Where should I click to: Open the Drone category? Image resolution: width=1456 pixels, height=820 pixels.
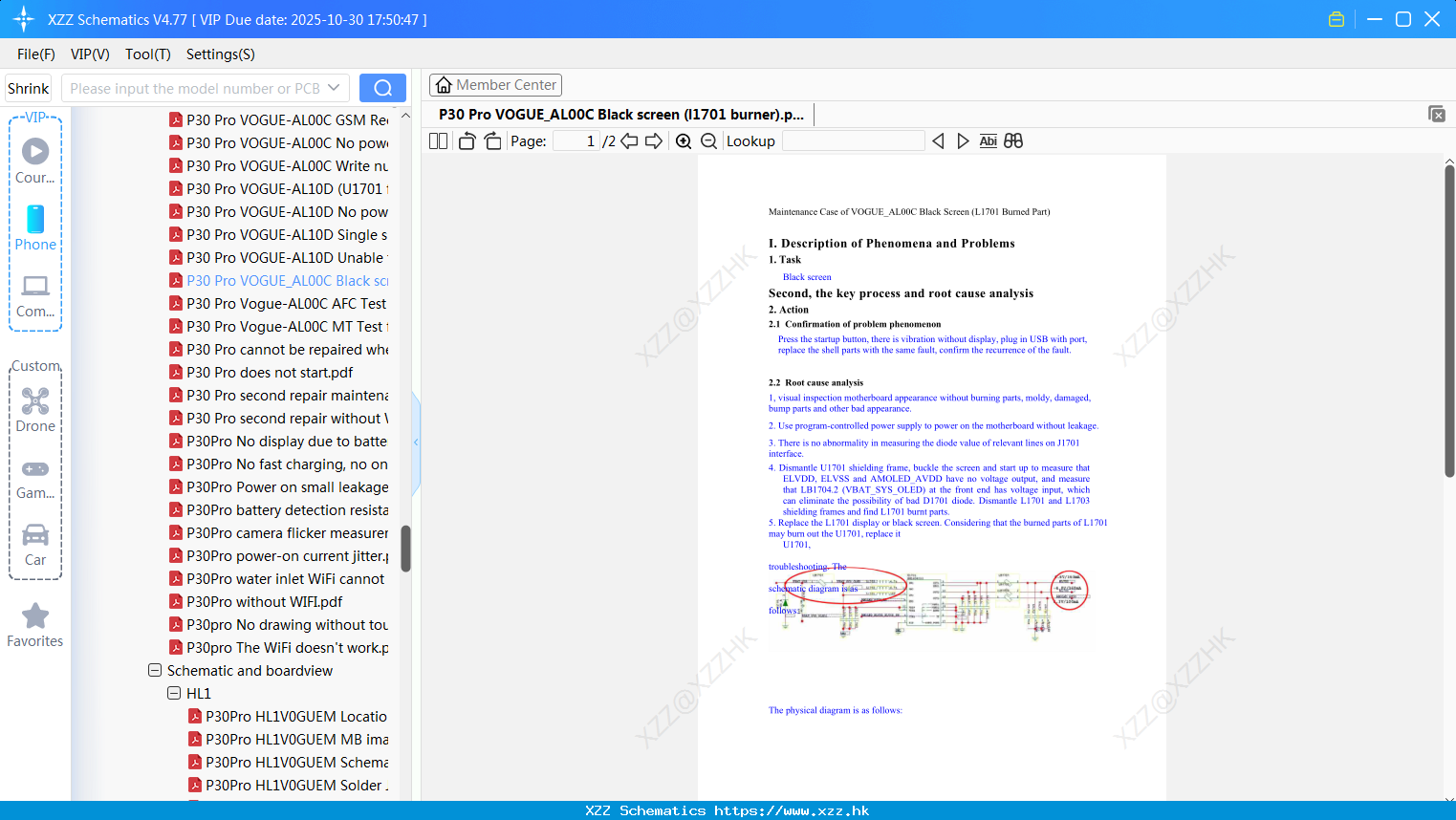click(x=35, y=410)
